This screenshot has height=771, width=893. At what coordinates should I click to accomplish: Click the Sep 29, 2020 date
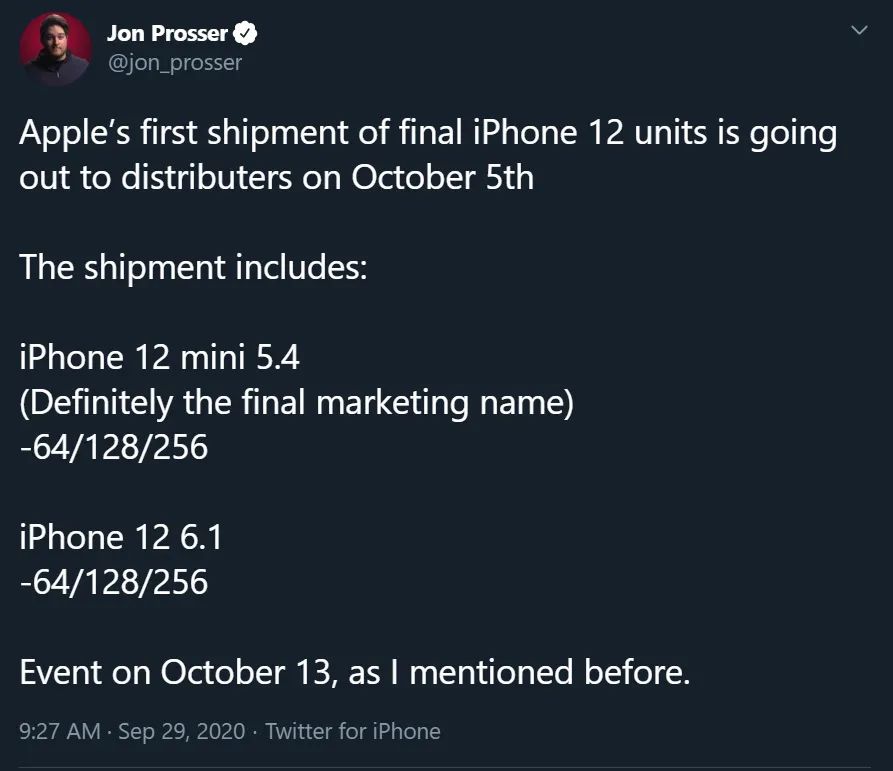181,731
